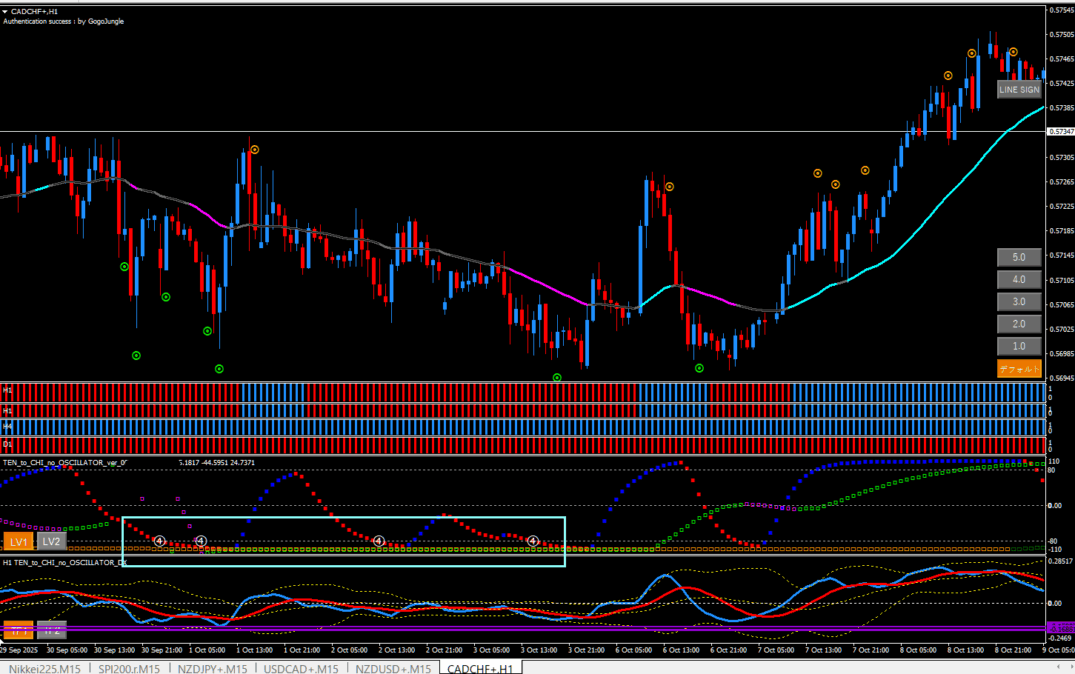Toggle the LINE SIGN button
This screenshot has width=1075, height=674.
coord(1019,89)
